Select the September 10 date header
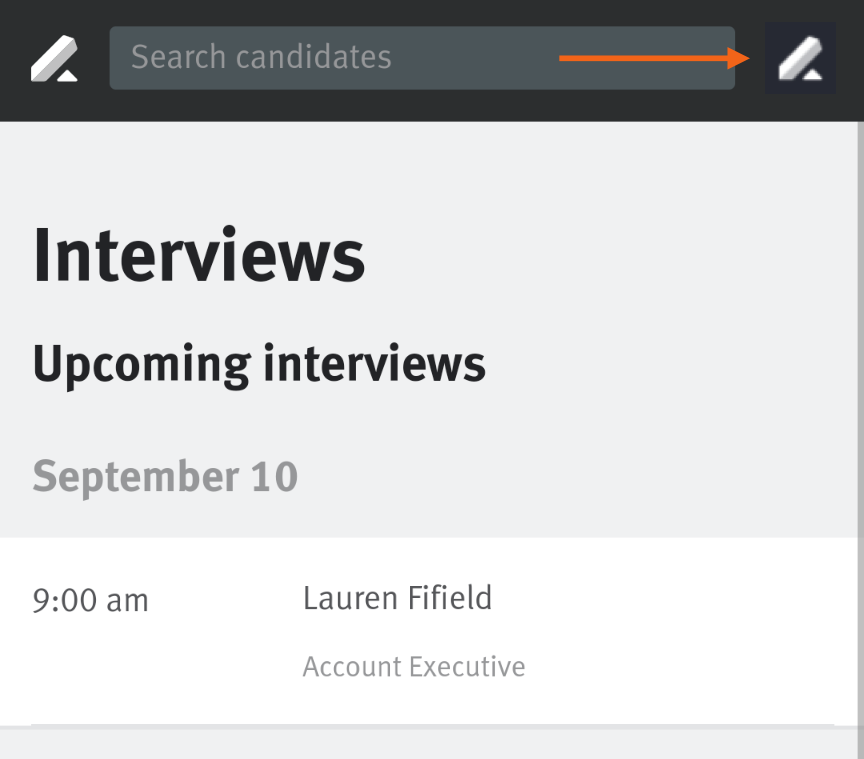 (165, 477)
